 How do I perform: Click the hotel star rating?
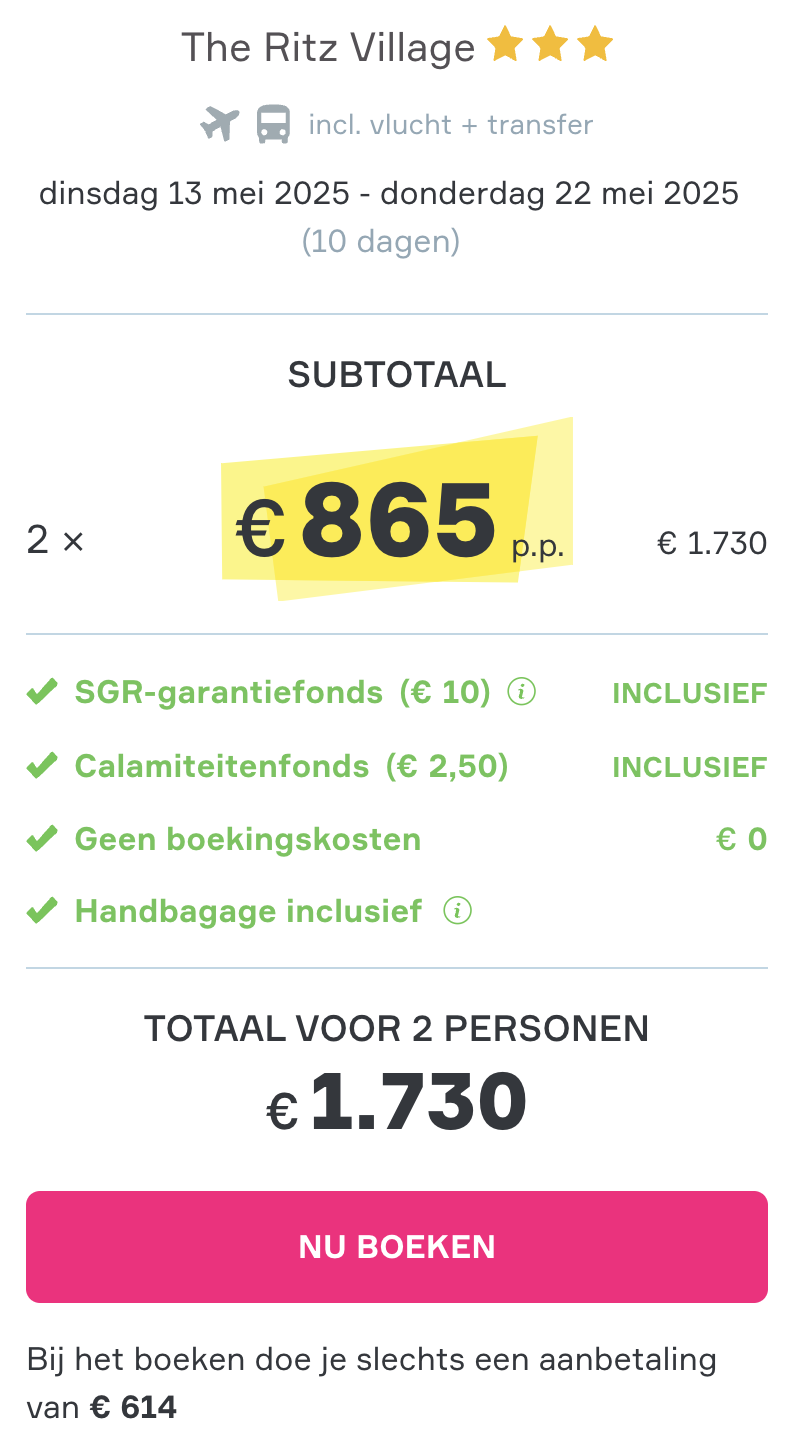point(549,45)
